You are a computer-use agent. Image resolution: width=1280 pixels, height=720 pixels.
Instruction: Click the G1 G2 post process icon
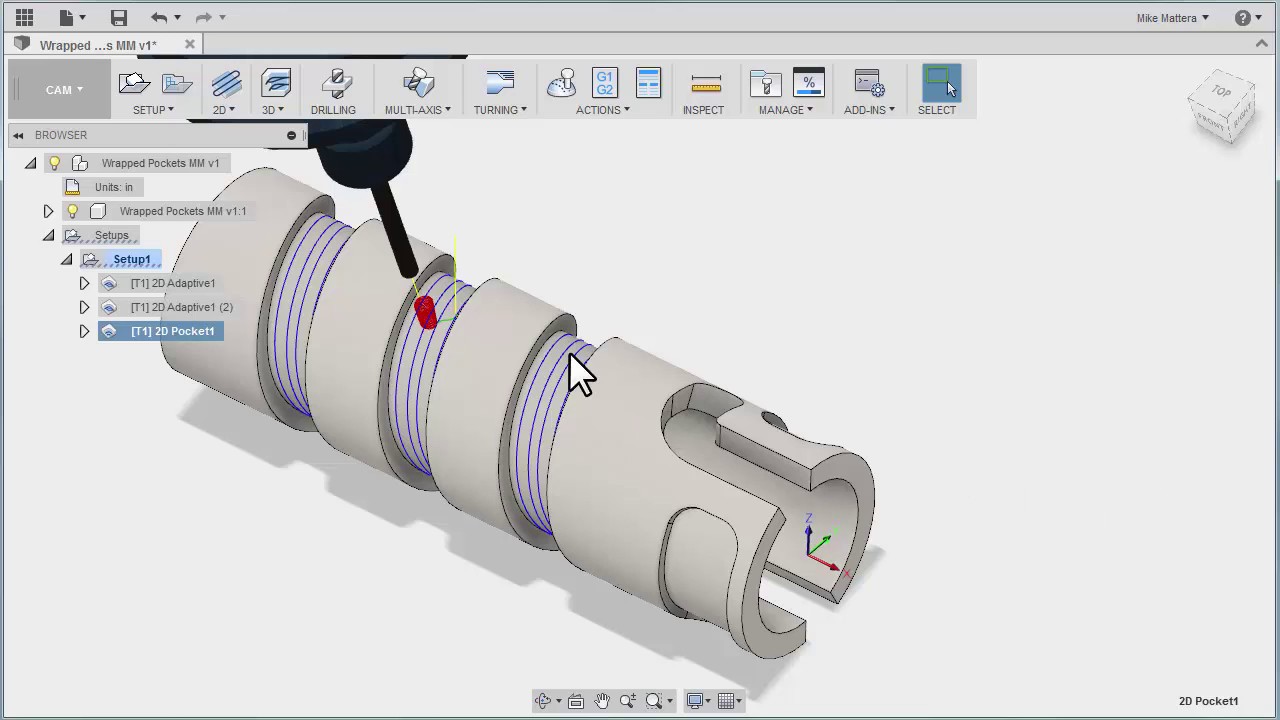[604, 83]
